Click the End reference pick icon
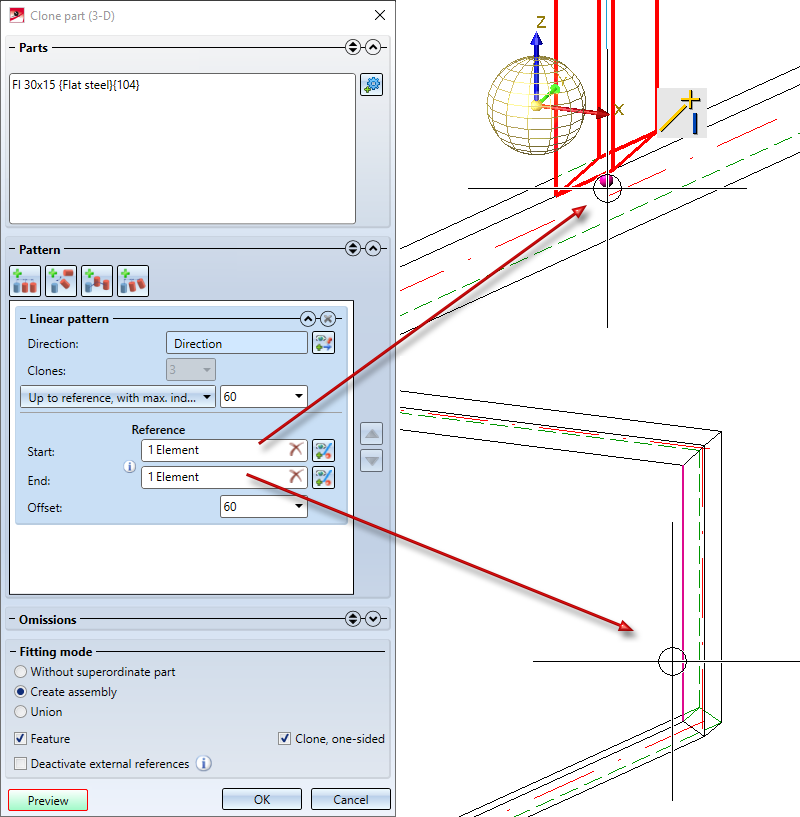This screenshot has width=800, height=817. pyautogui.click(x=324, y=478)
